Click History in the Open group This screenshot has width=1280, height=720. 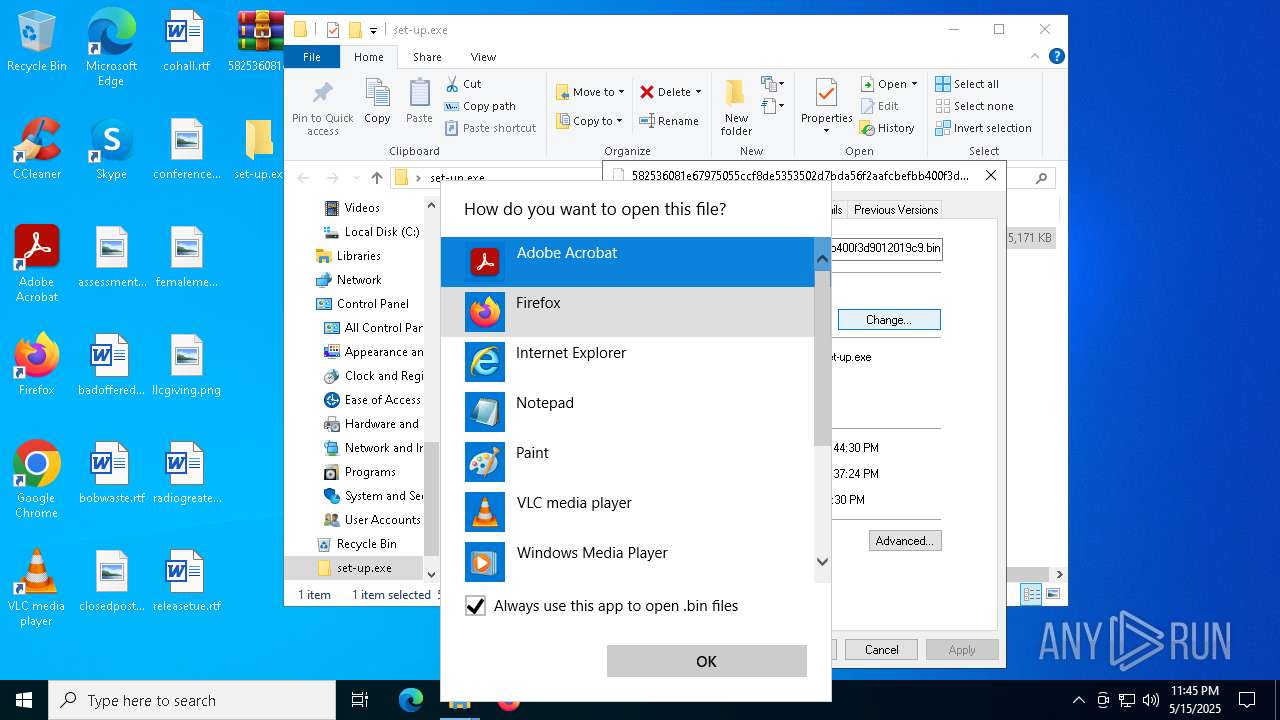[x=887, y=128]
